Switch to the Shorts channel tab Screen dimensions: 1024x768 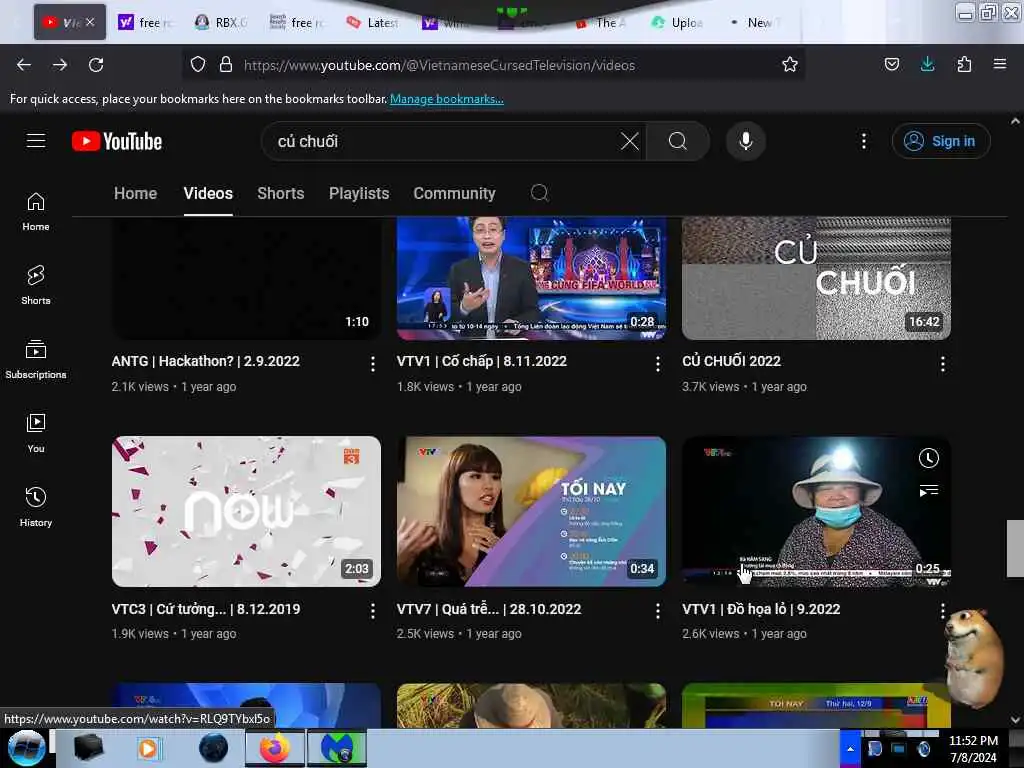click(x=280, y=193)
